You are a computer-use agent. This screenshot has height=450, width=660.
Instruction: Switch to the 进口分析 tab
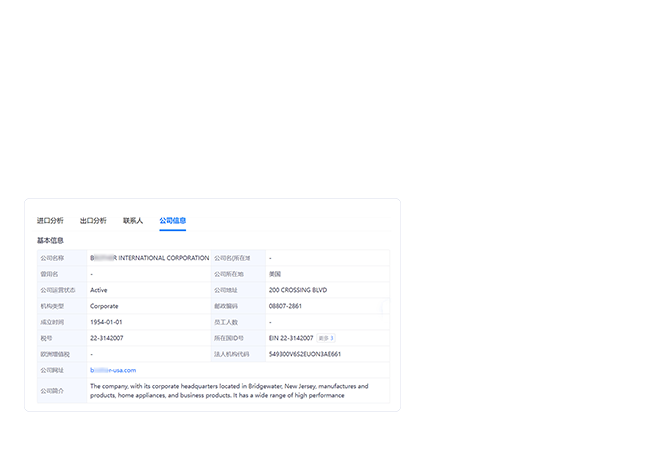(x=50, y=221)
